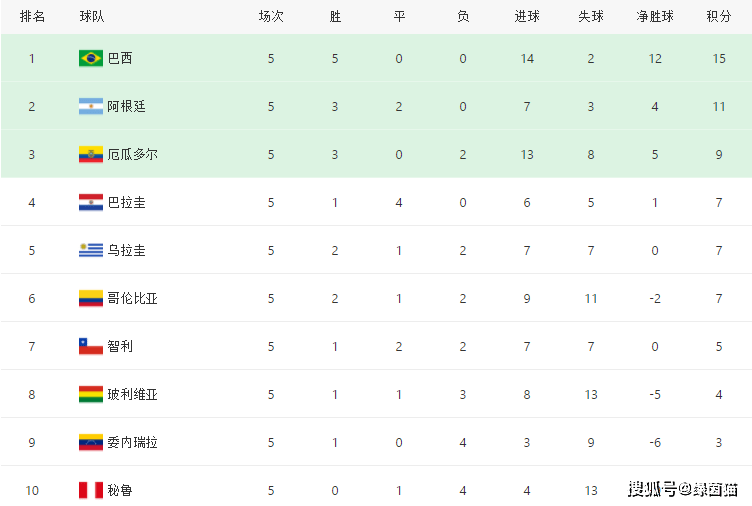This screenshot has height=506, width=752.
Task: Click the Argentina flag icon
Action: [91, 106]
